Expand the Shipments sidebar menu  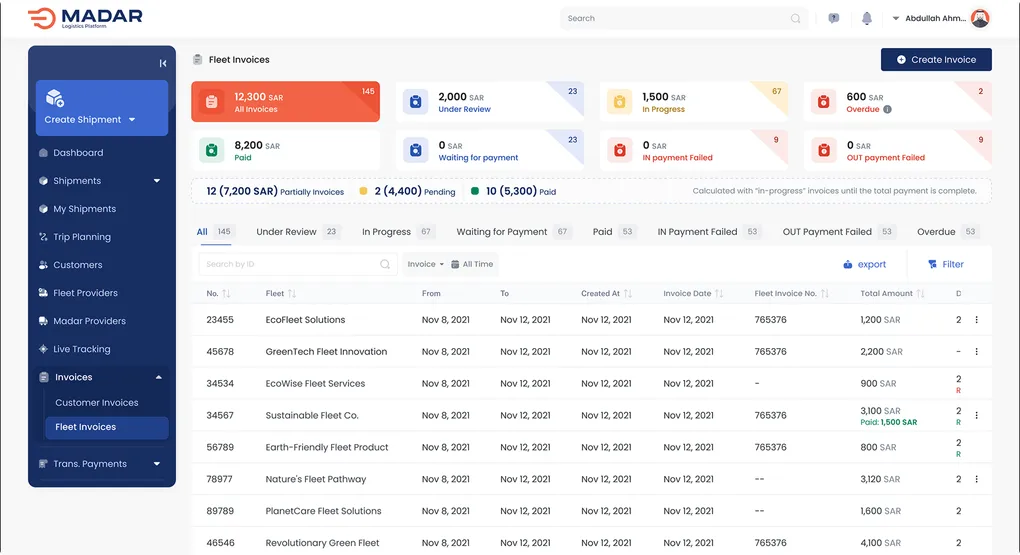pyautogui.click(x=157, y=181)
